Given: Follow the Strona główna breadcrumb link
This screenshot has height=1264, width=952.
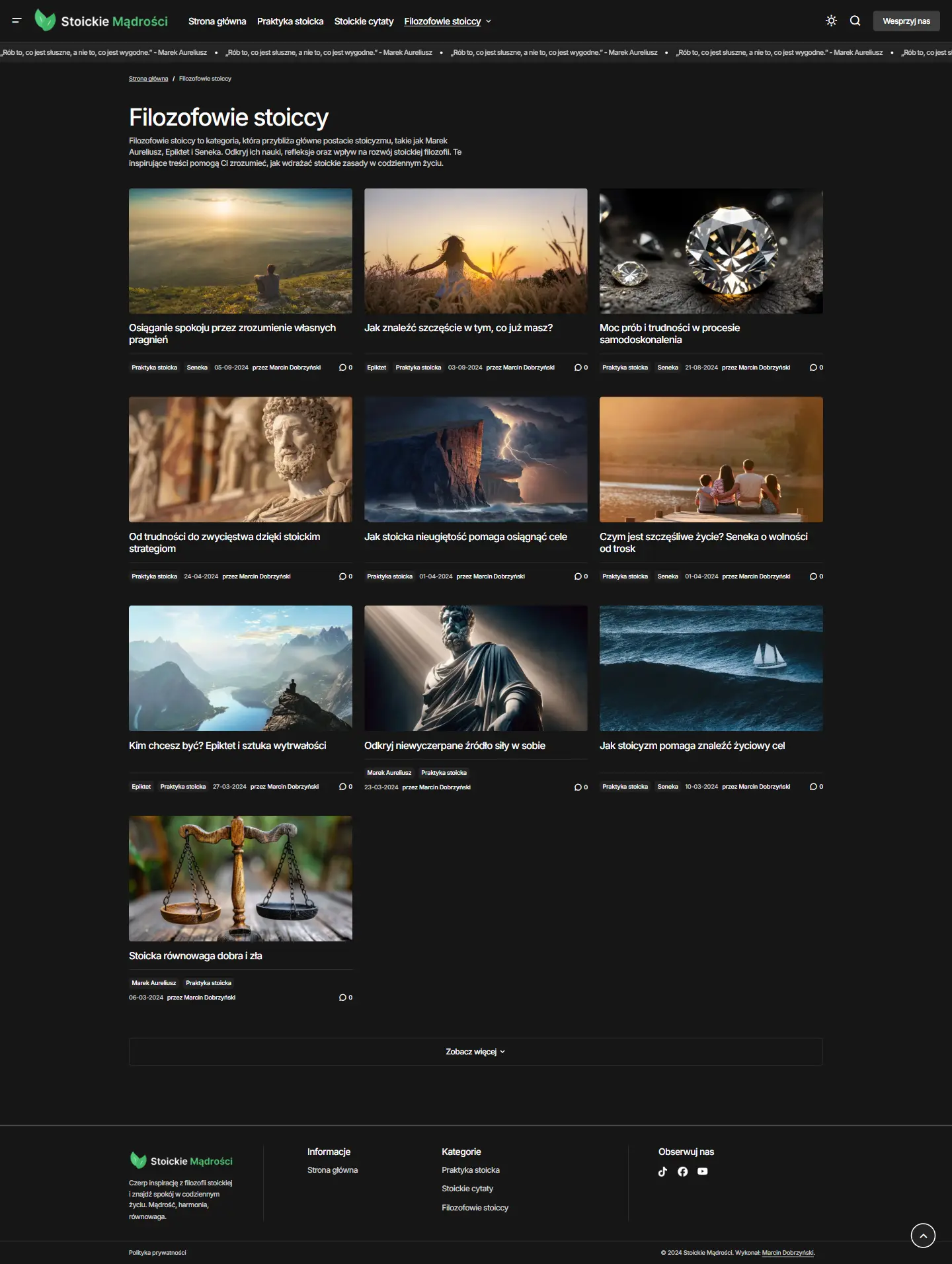Looking at the screenshot, I should (148, 79).
